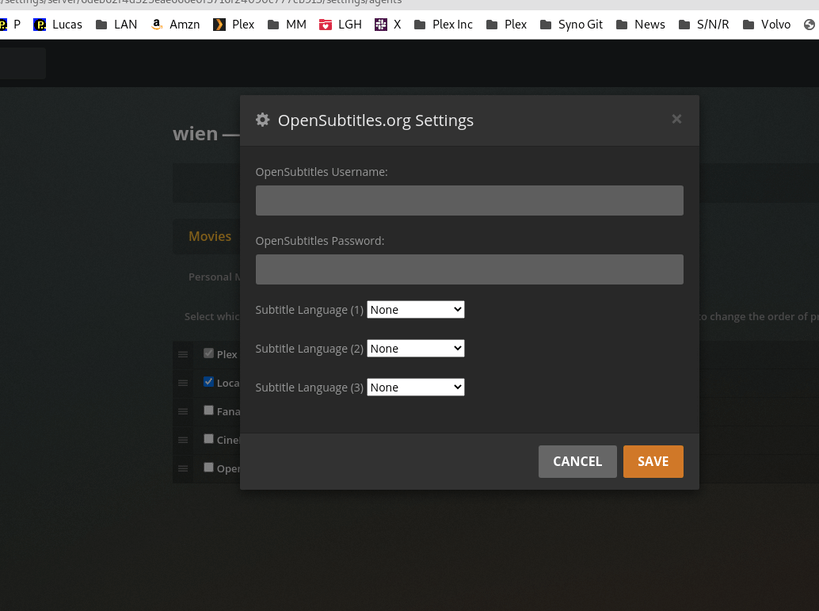Open Subtitle Language (1) dropdown
Image resolution: width=819 pixels, height=611 pixels.
pos(416,310)
